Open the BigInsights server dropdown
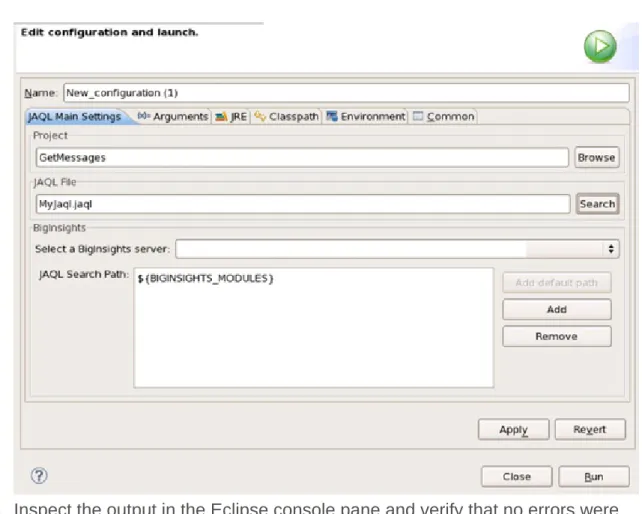 point(397,249)
